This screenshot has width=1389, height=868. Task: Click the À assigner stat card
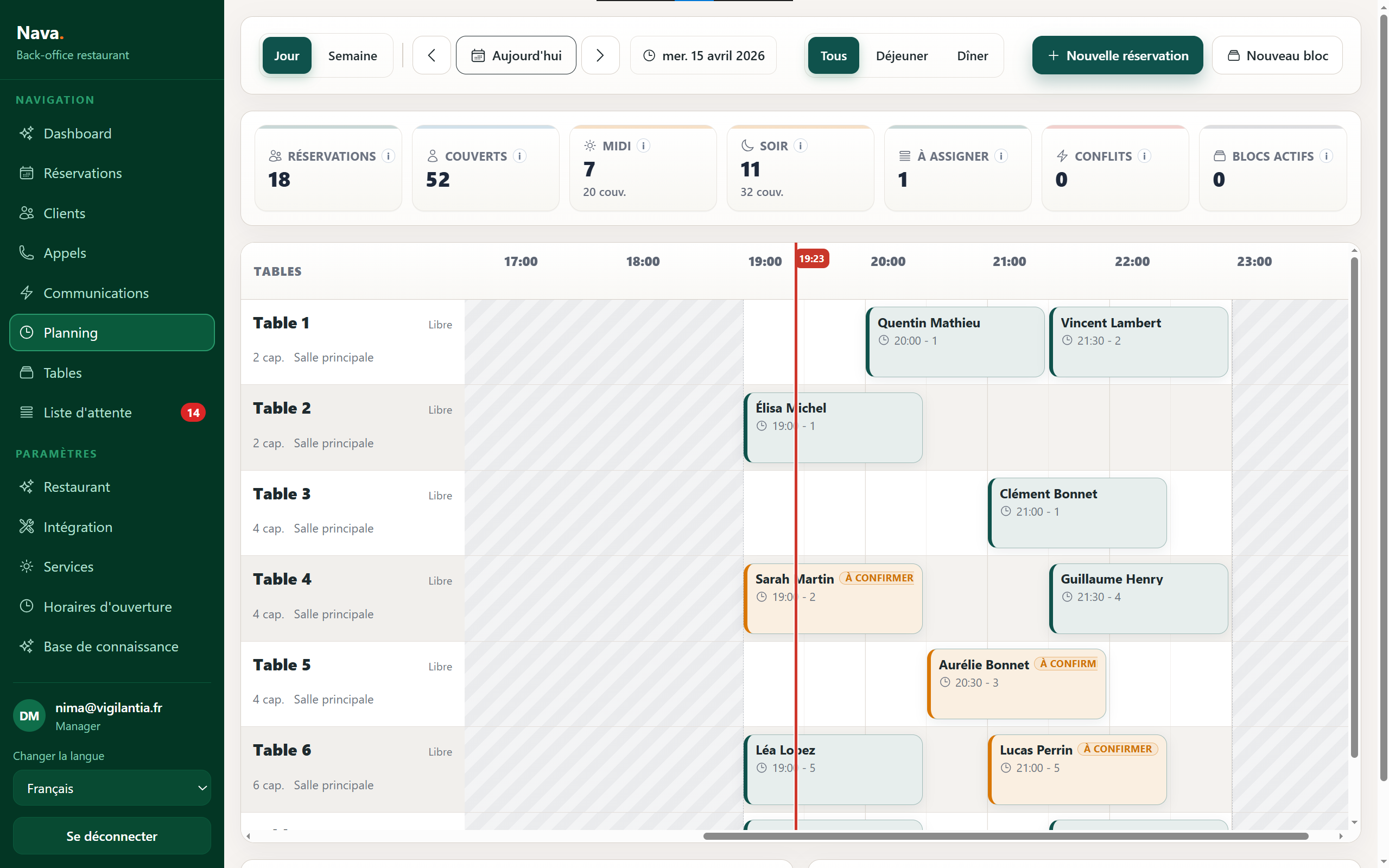click(x=957, y=168)
